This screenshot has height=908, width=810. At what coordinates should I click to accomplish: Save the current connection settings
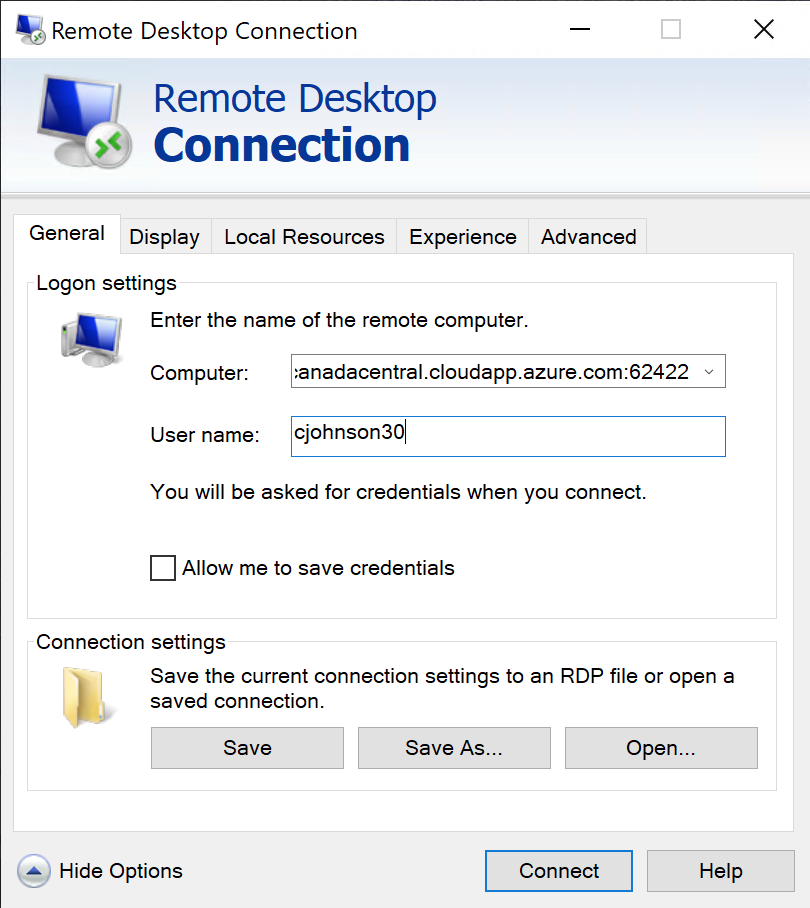(x=246, y=747)
